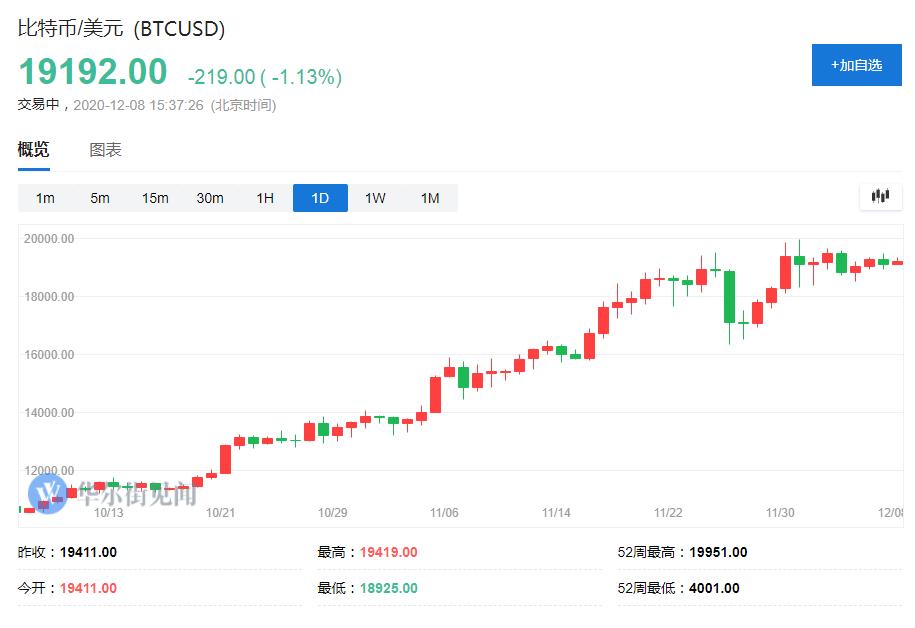This screenshot has width=915, height=628.
Task: Select the 15m timeframe
Action: click(155, 198)
